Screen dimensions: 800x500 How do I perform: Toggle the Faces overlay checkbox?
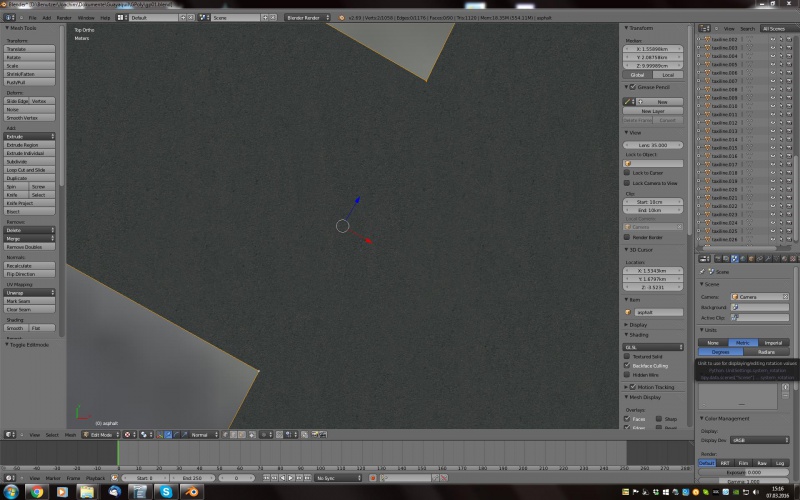pyautogui.click(x=627, y=419)
